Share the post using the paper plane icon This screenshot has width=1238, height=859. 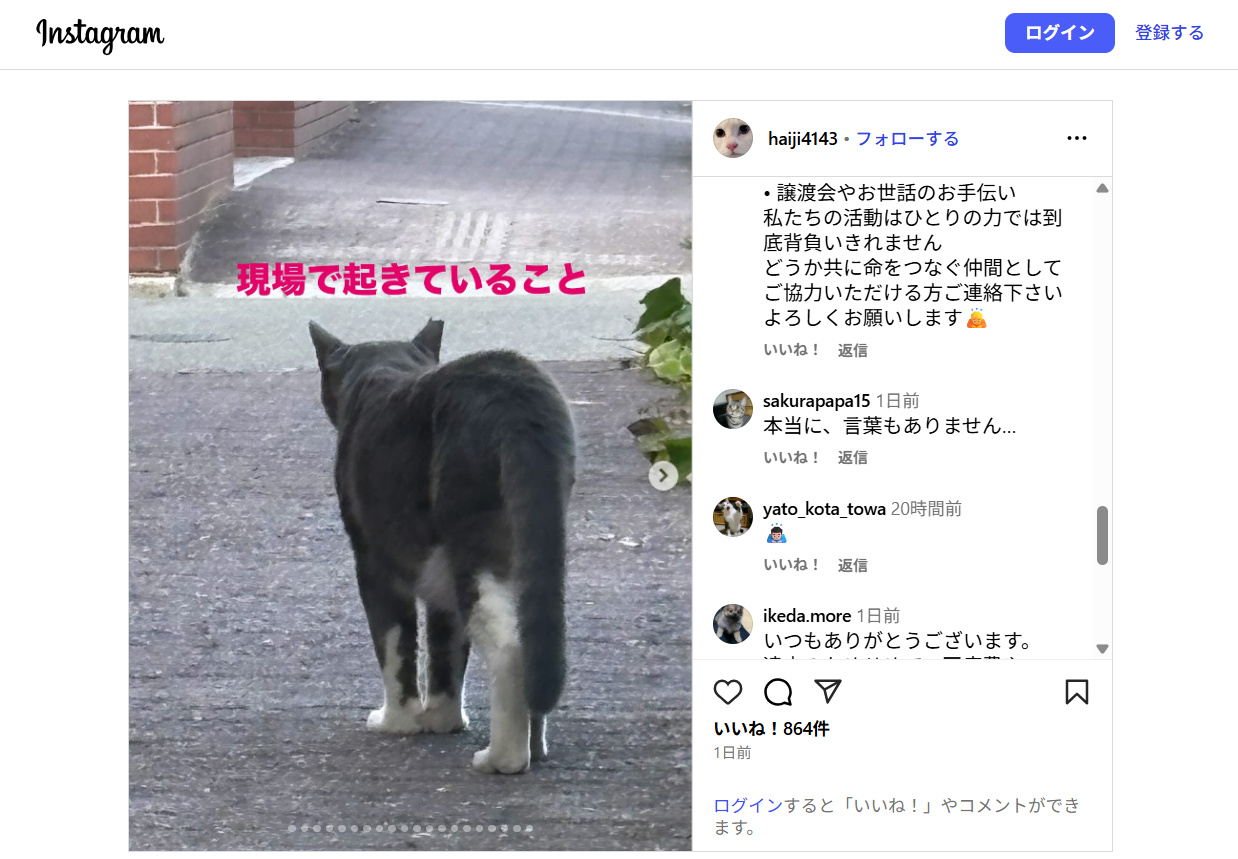click(x=827, y=691)
